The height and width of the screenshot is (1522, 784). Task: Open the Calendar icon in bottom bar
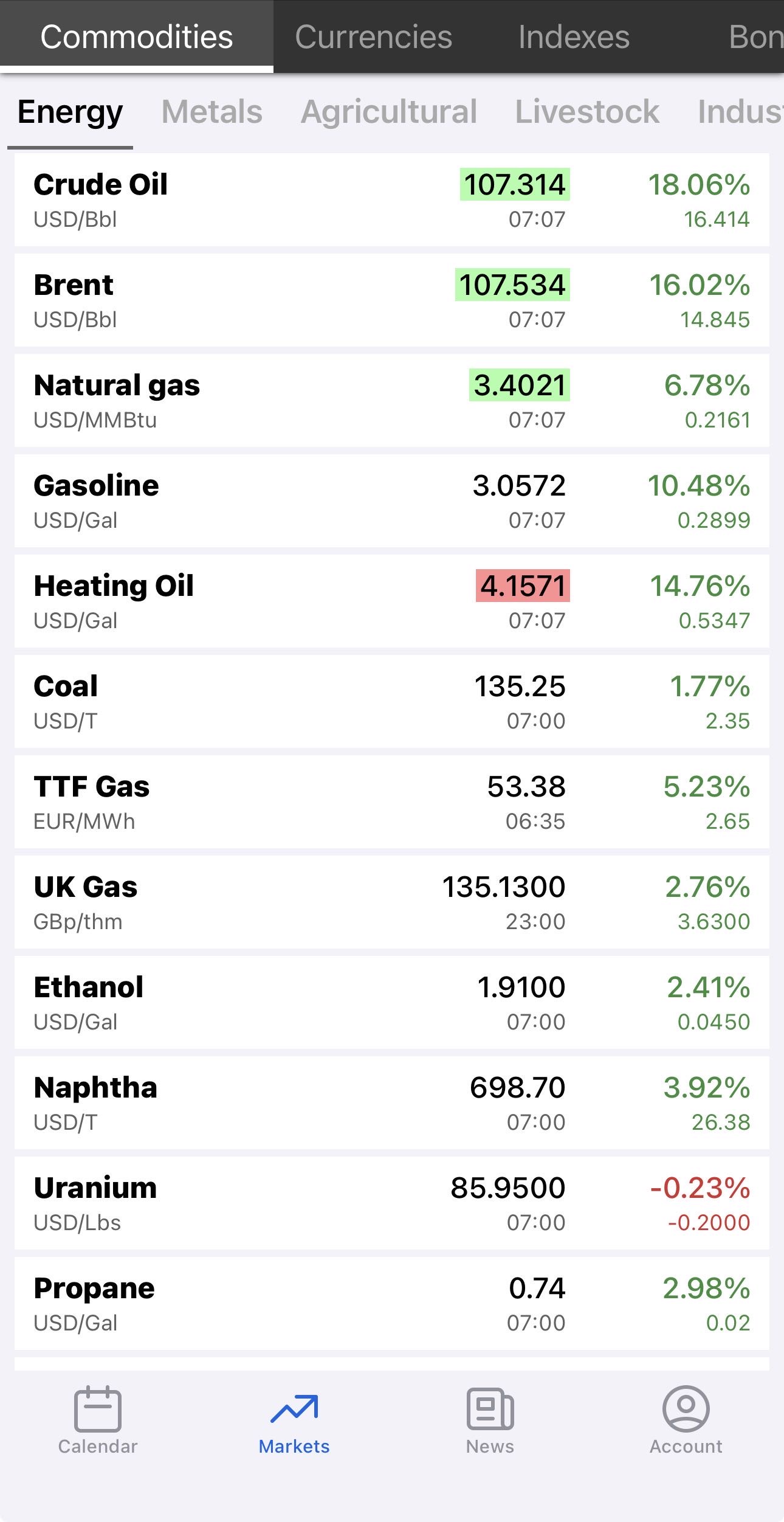coord(97,1410)
